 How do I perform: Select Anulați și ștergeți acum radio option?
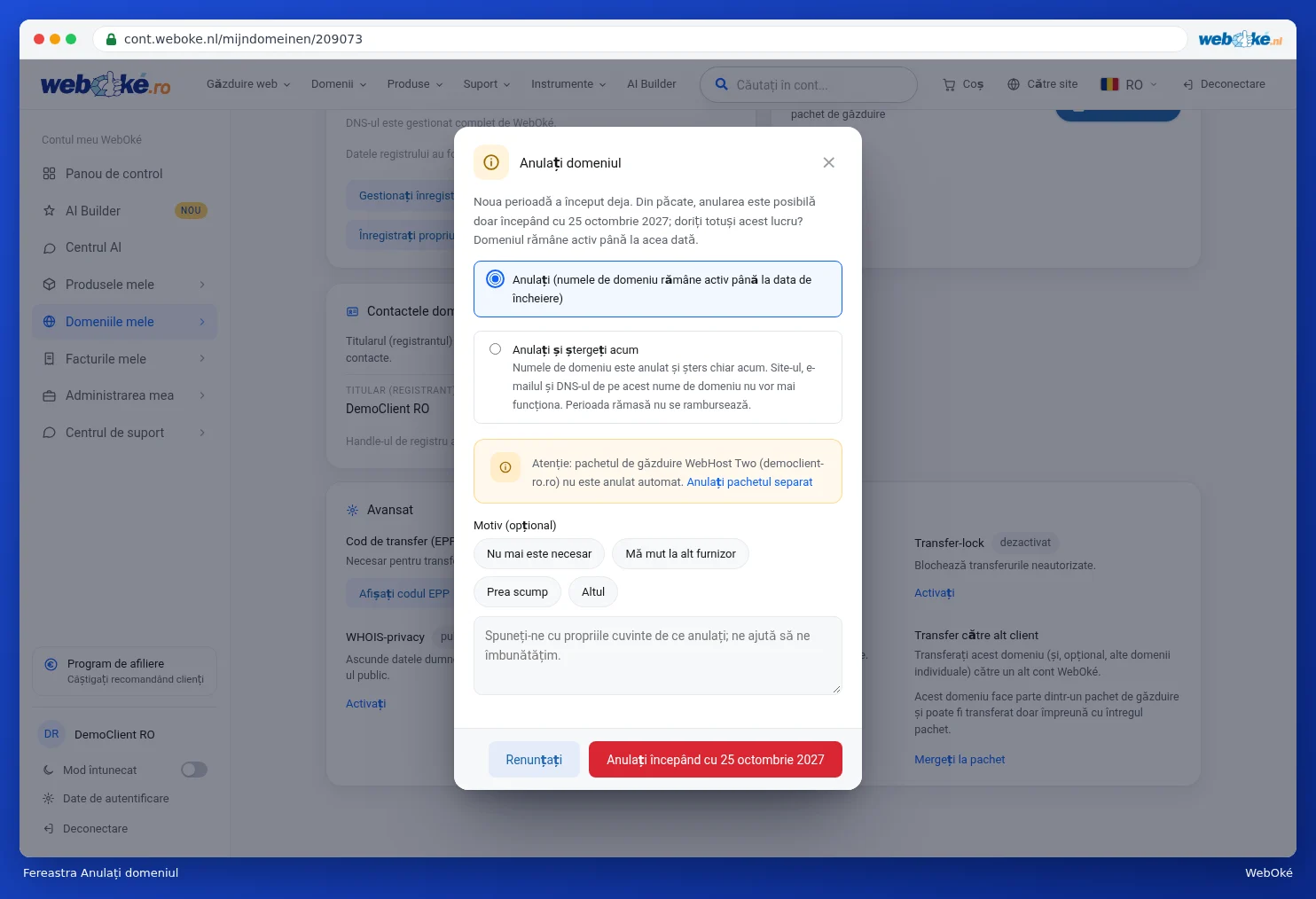click(657, 377)
